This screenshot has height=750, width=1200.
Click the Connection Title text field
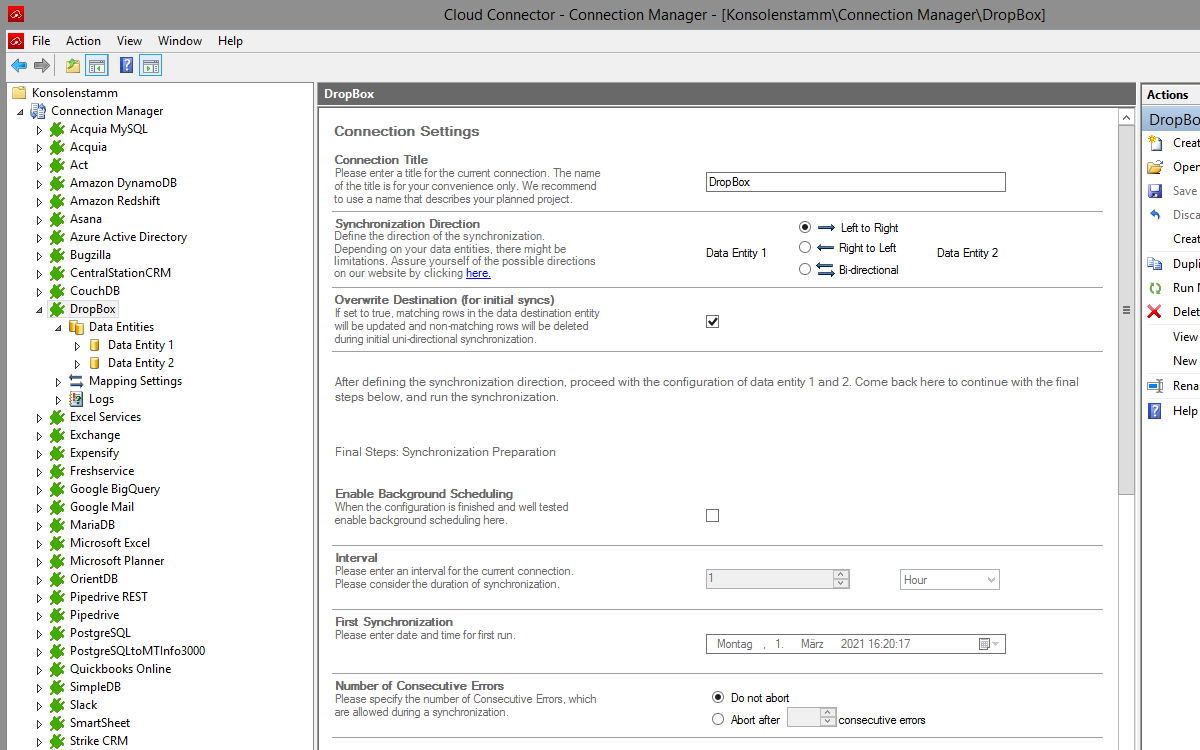(855, 182)
